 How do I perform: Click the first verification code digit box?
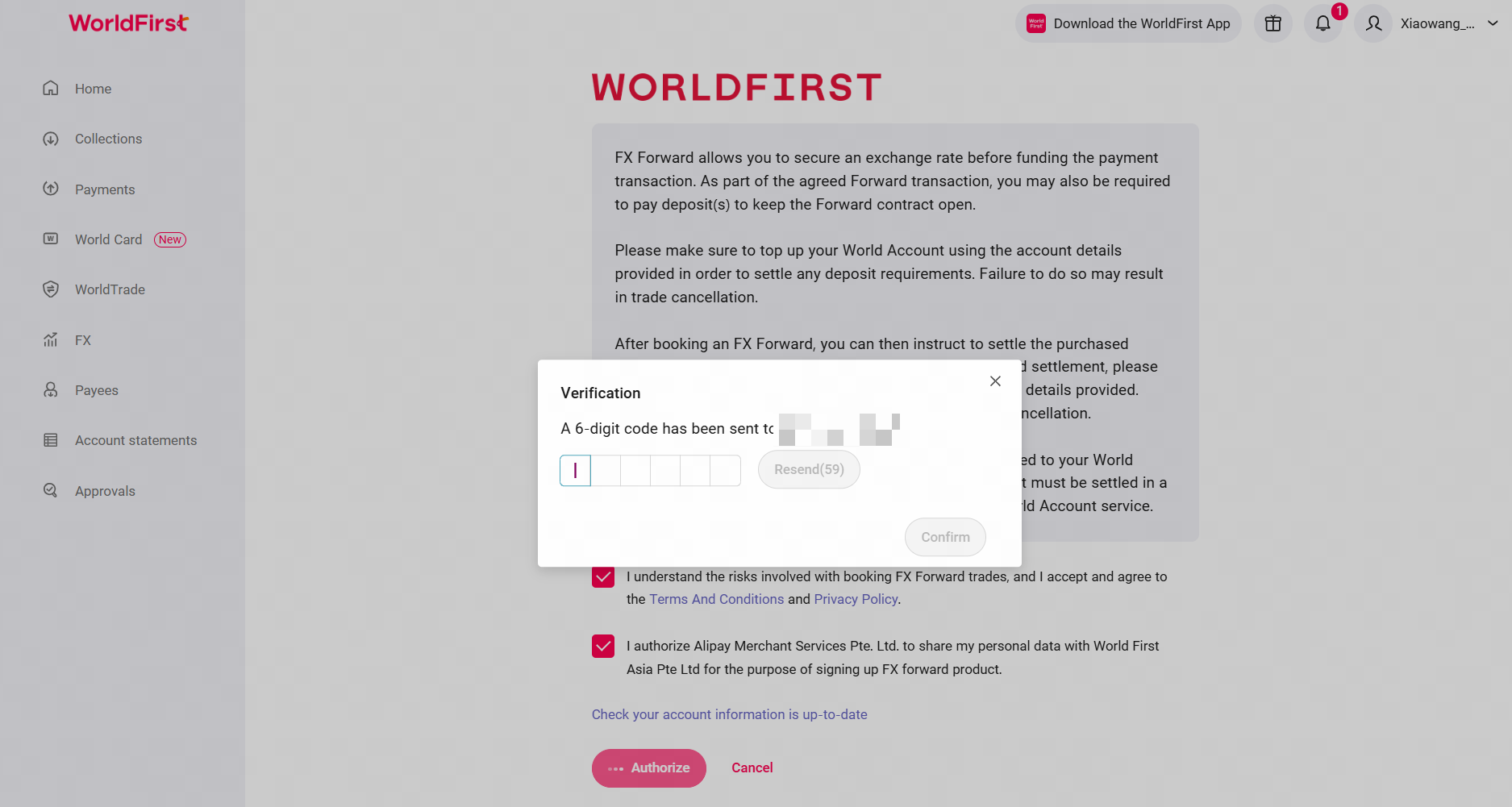click(x=575, y=470)
